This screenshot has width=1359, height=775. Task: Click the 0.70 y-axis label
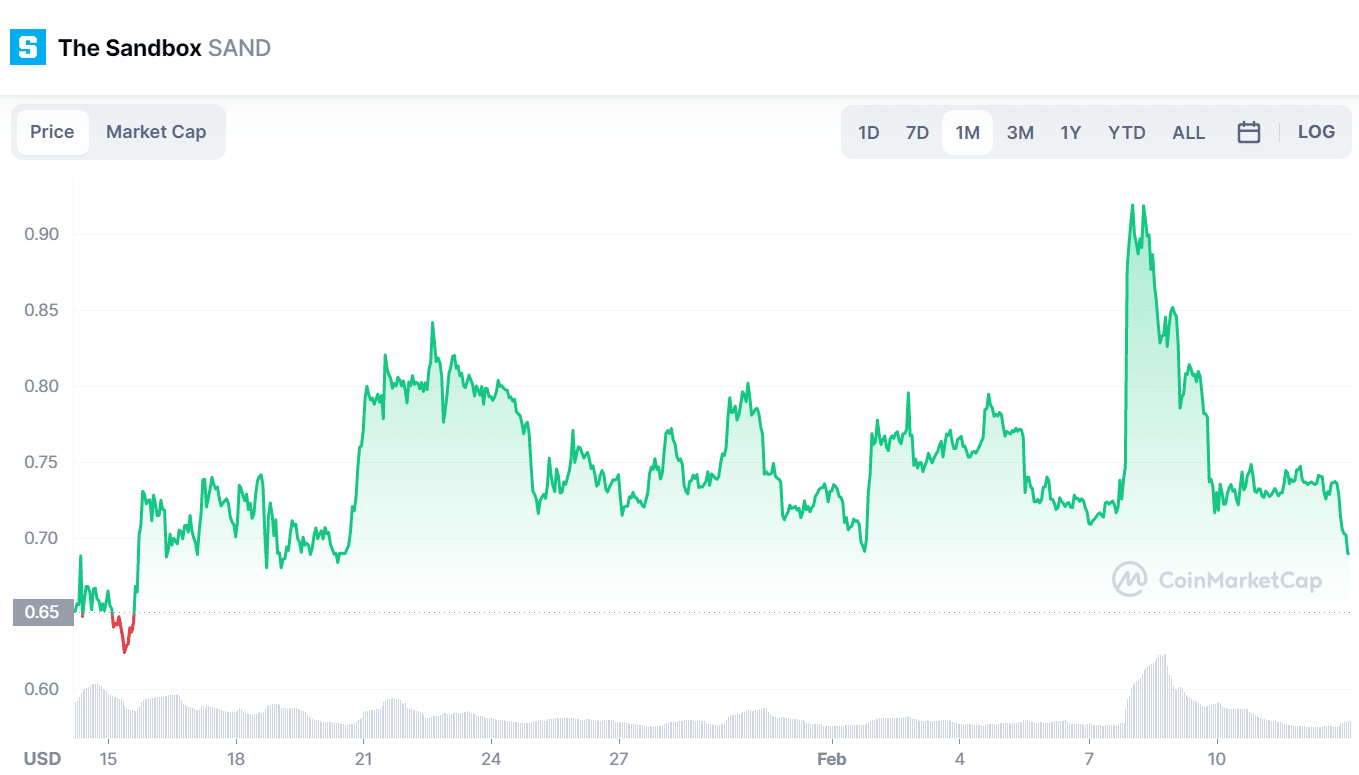(42, 538)
